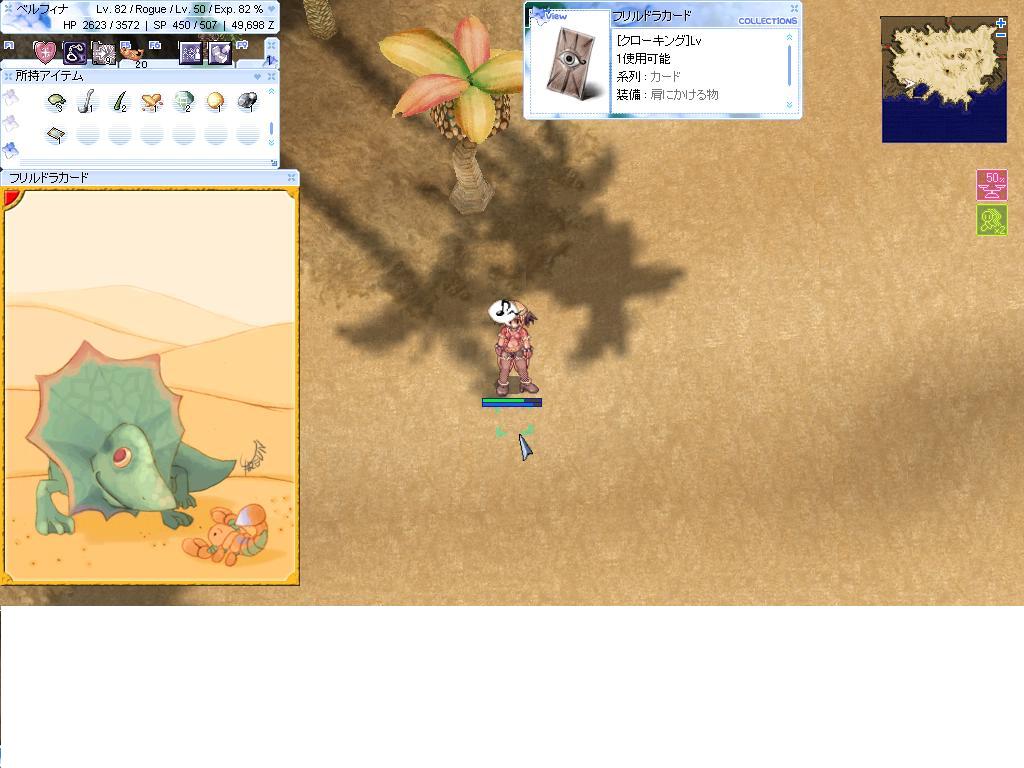Click the Rogue character sprite
The width and height of the screenshot is (1024, 768).
click(515, 347)
